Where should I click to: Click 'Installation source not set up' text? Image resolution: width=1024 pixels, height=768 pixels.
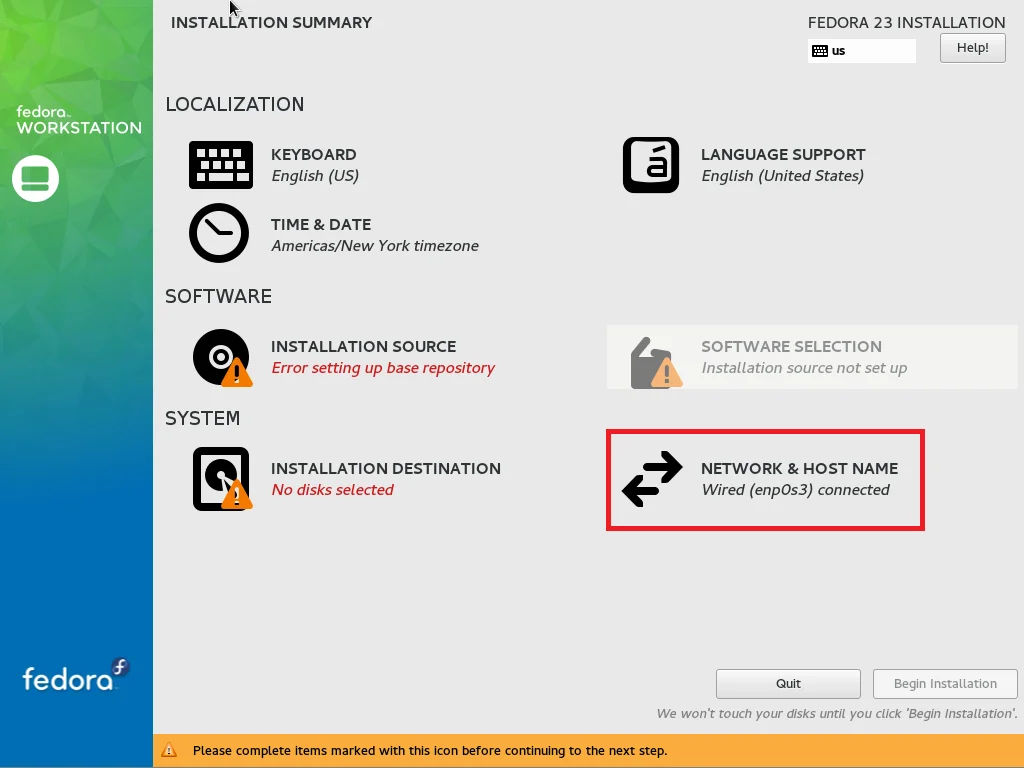[804, 368]
